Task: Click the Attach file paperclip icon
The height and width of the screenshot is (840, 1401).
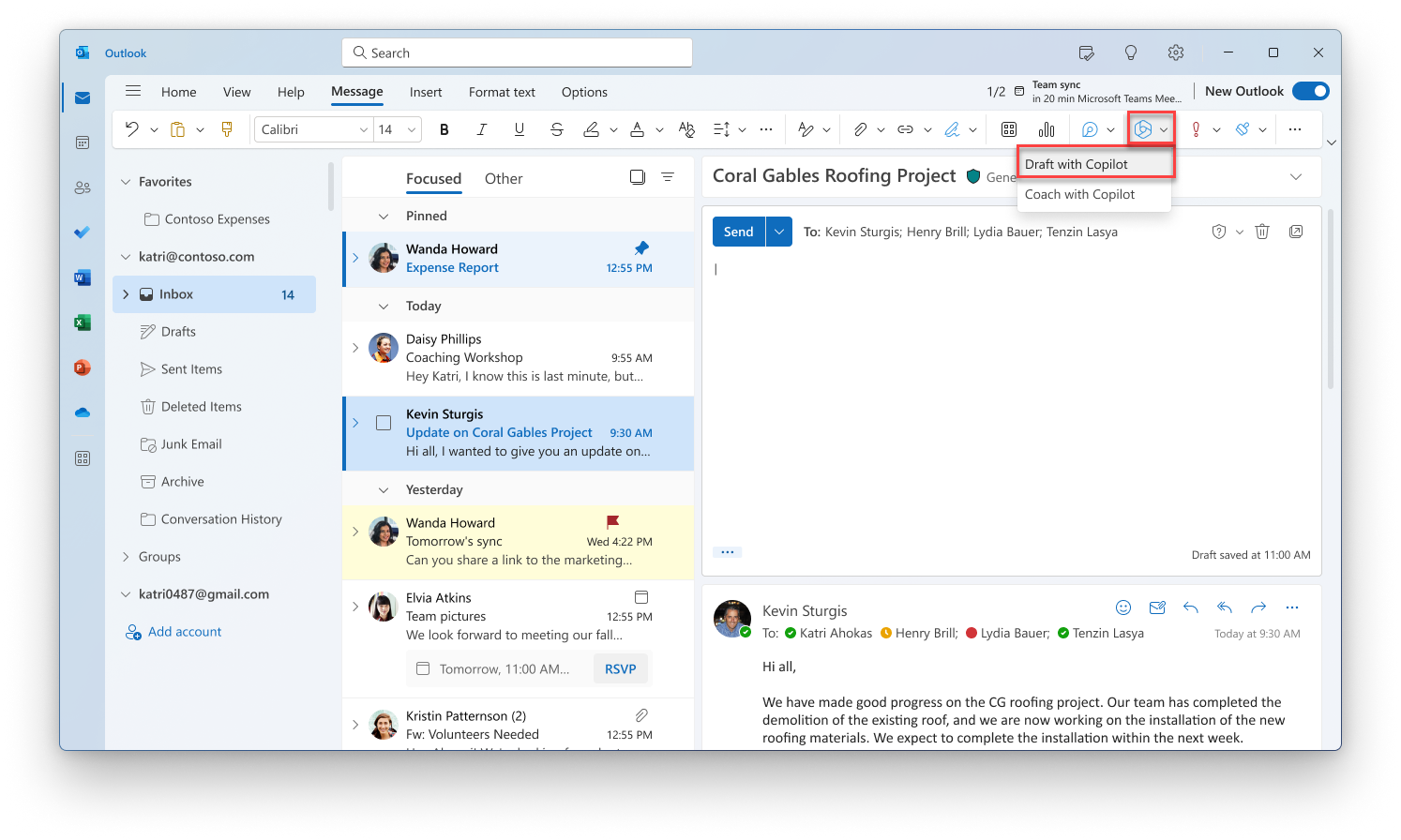Action: pyautogui.click(x=860, y=129)
